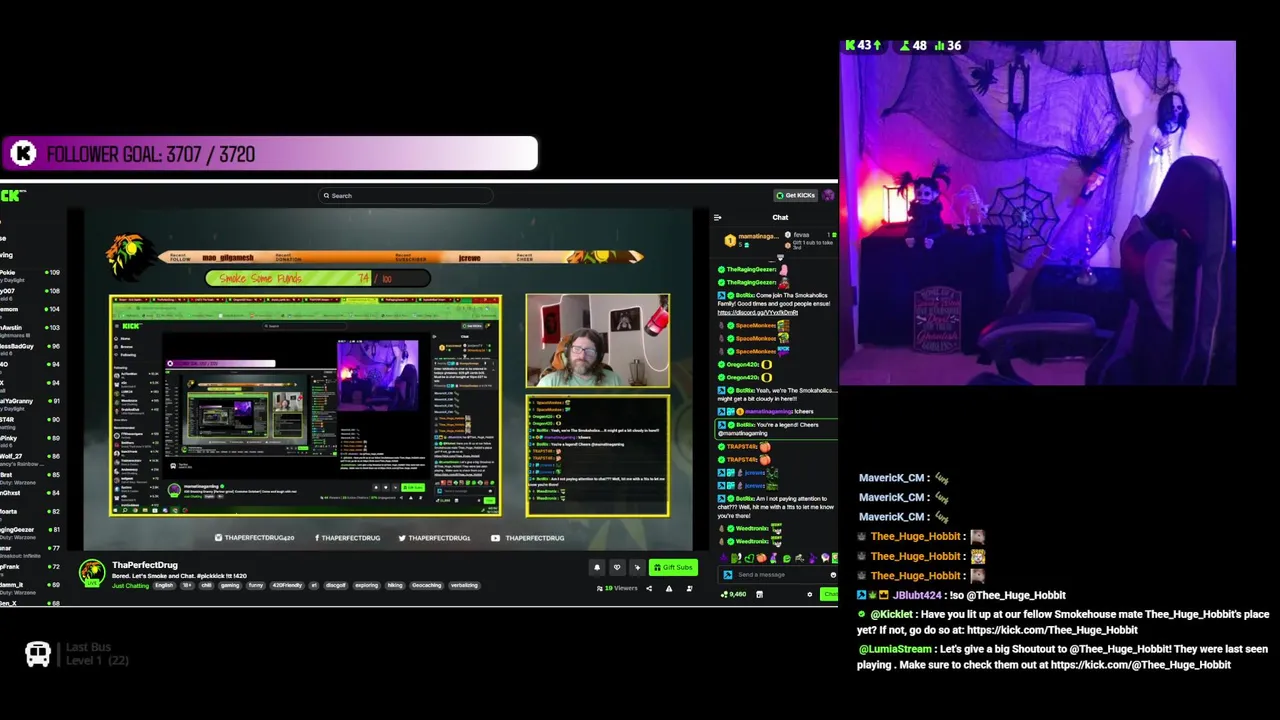Open the kick.com/Thee_Huge_Hobbit link by Kicklet
The image size is (1280, 720).
1052,630
